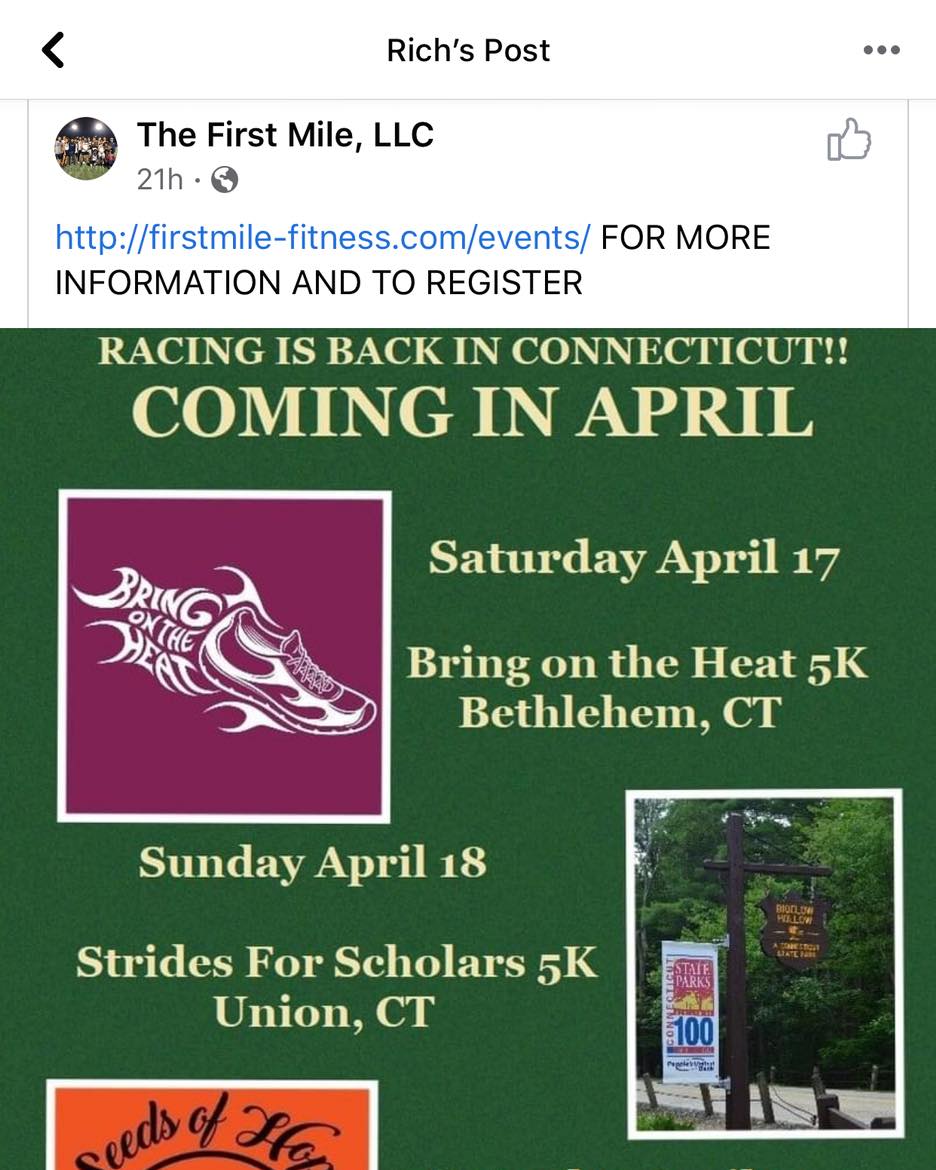Like the post with the thumbs-up icon
The image size is (936, 1170).
[849, 140]
